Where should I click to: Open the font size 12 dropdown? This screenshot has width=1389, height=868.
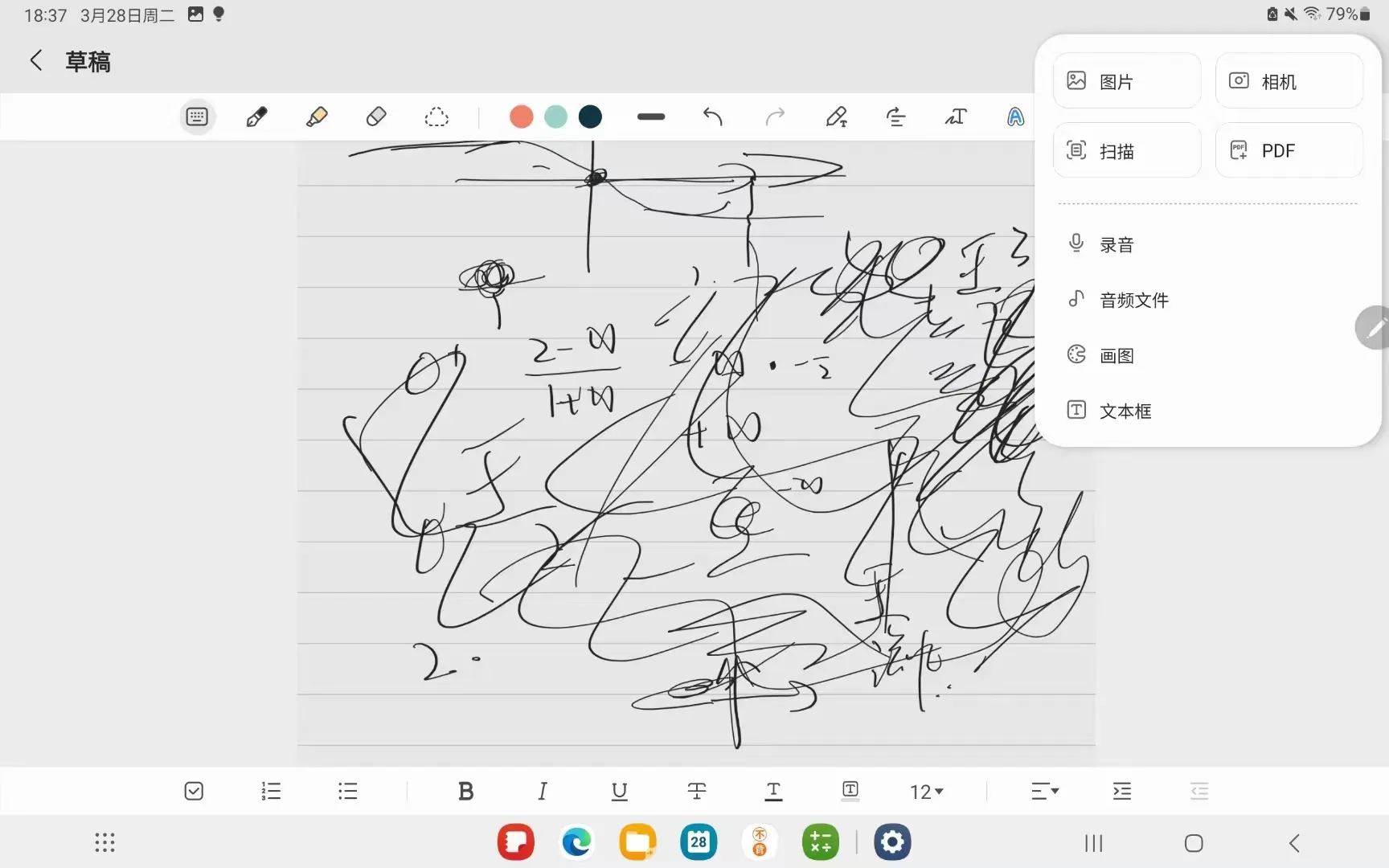tap(926, 792)
